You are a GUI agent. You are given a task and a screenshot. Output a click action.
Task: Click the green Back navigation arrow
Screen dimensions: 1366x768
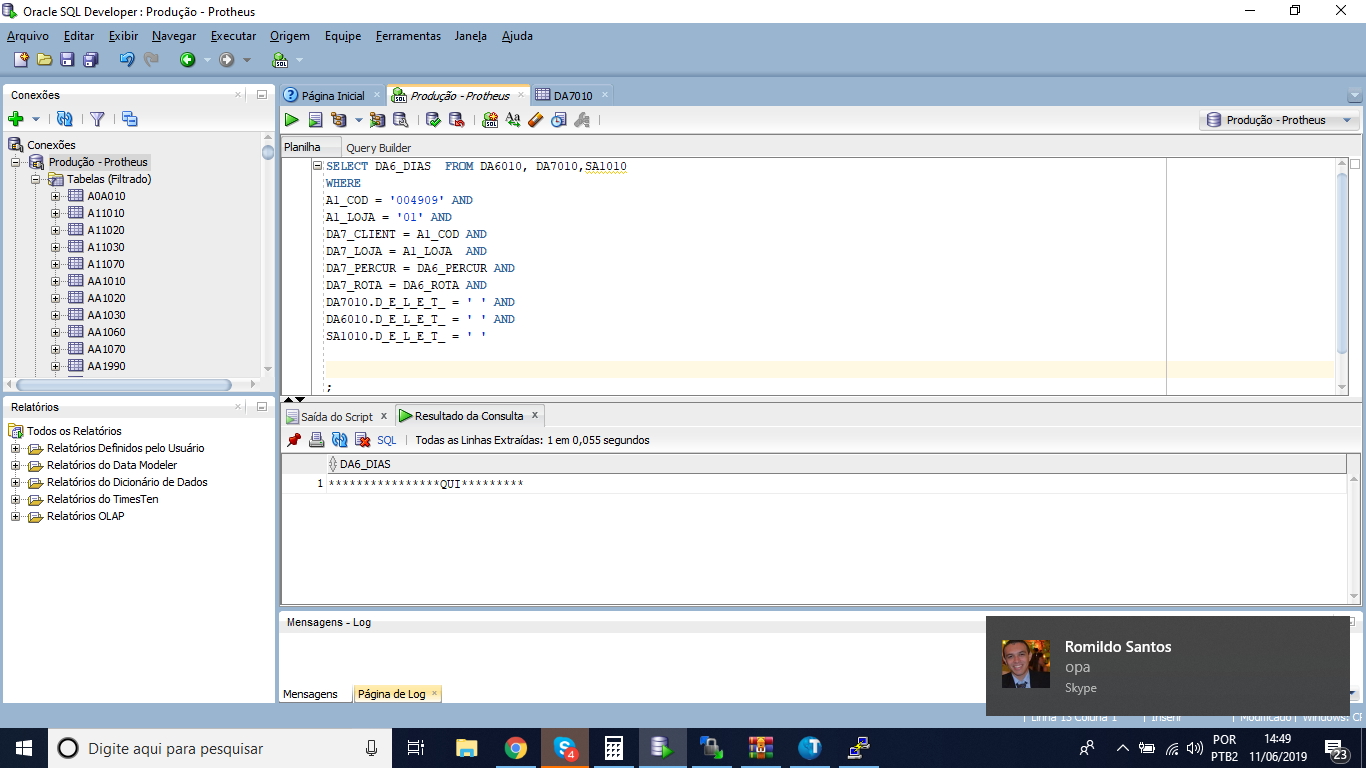point(187,60)
